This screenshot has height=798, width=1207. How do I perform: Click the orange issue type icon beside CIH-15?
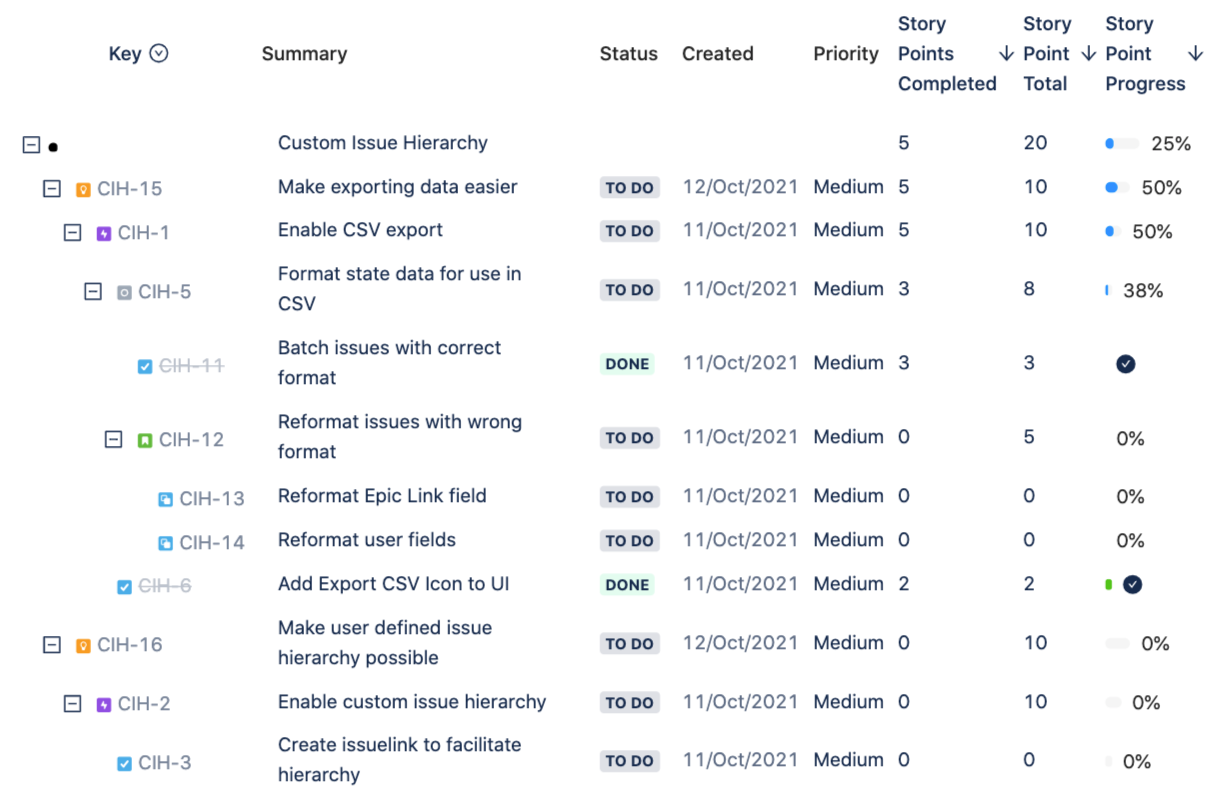[x=83, y=189]
